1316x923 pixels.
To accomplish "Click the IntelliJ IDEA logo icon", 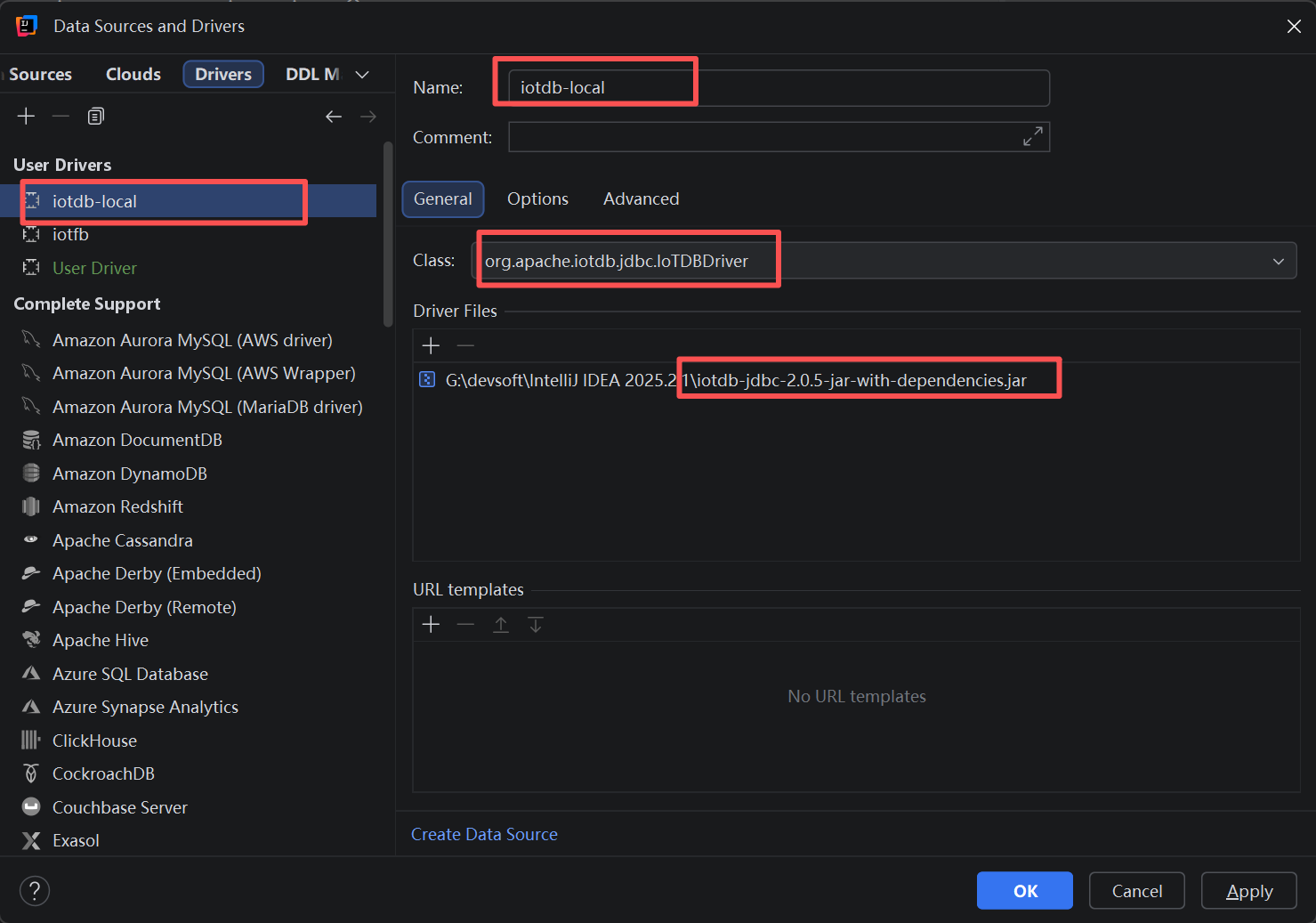I will [x=27, y=26].
